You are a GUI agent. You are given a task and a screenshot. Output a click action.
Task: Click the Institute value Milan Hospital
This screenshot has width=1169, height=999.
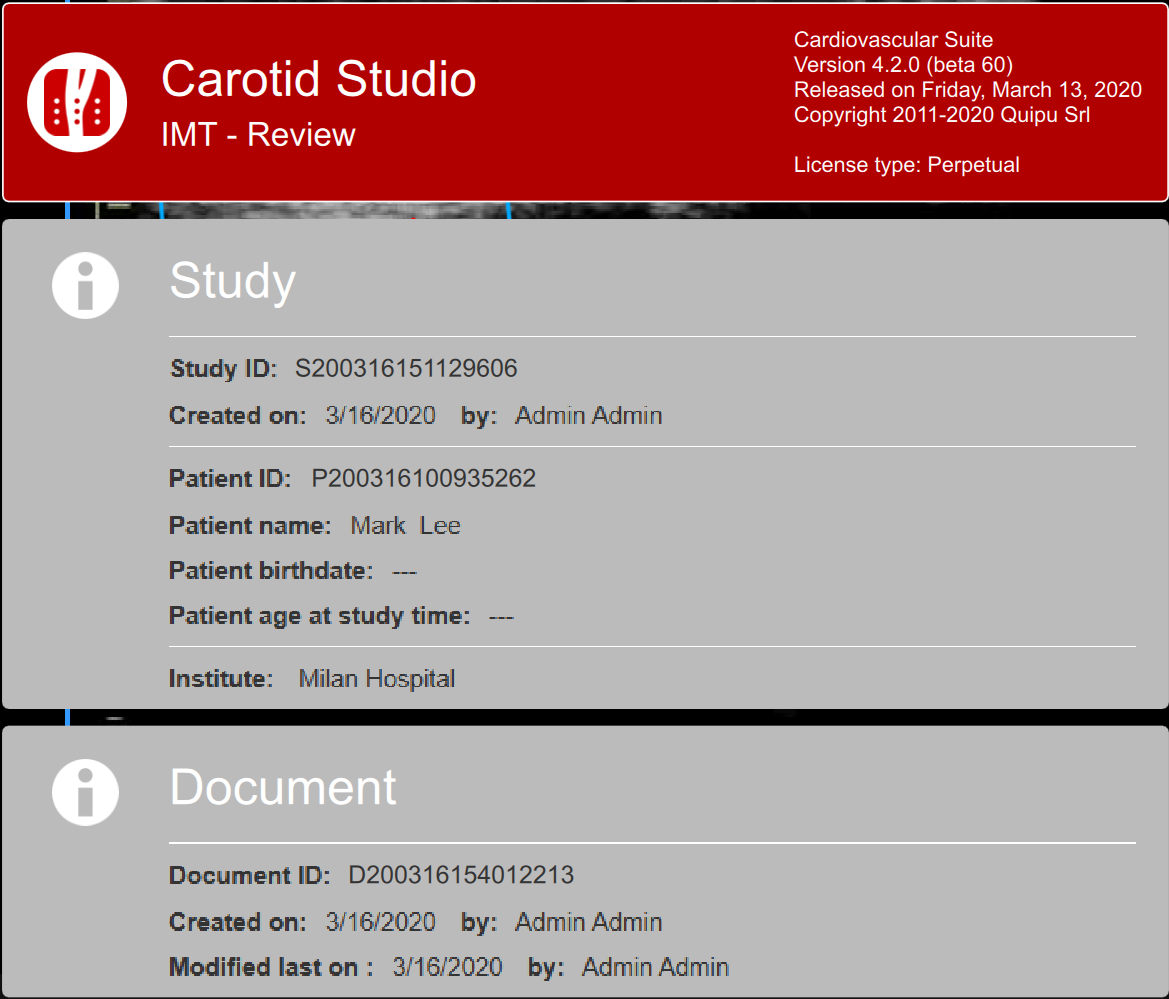click(377, 679)
